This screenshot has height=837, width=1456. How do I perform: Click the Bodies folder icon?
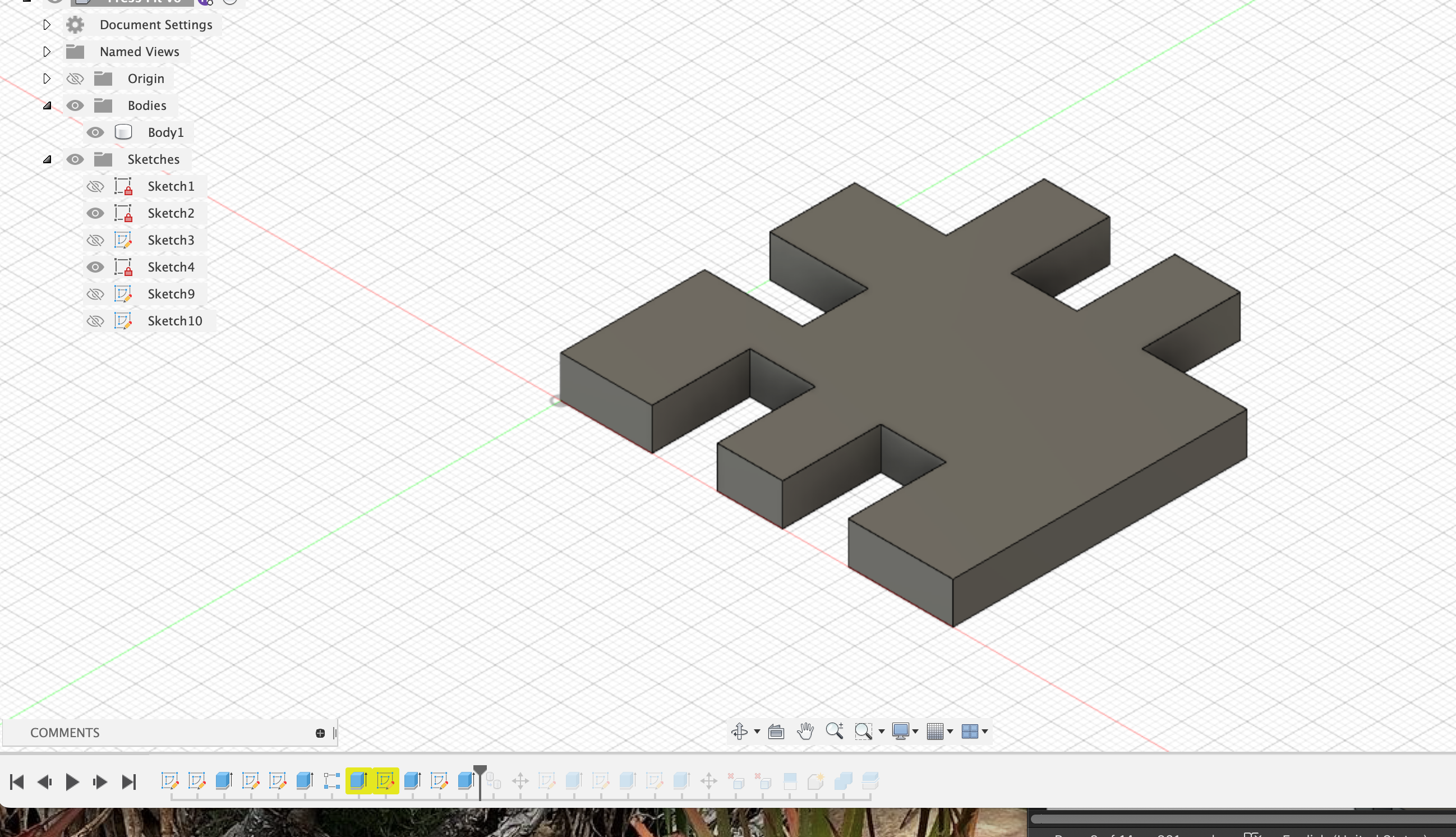[x=103, y=105]
